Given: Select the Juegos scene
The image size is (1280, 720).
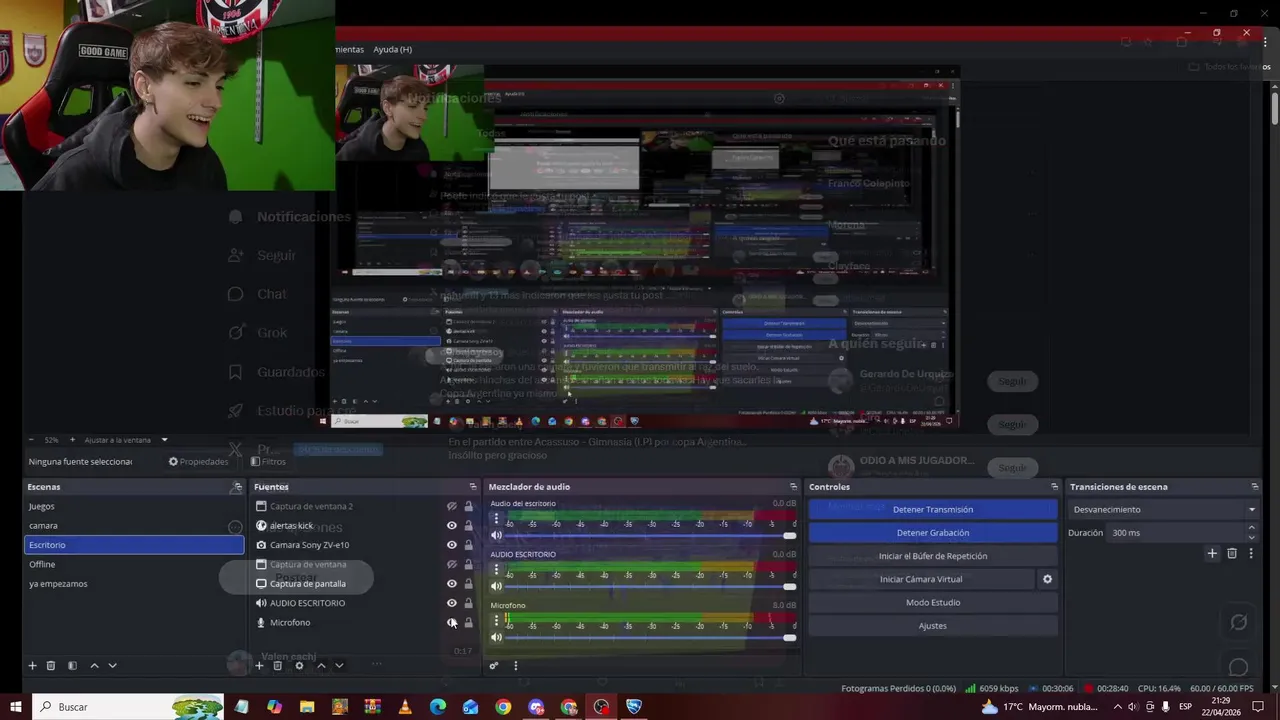Looking at the screenshot, I should coord(134,506).
